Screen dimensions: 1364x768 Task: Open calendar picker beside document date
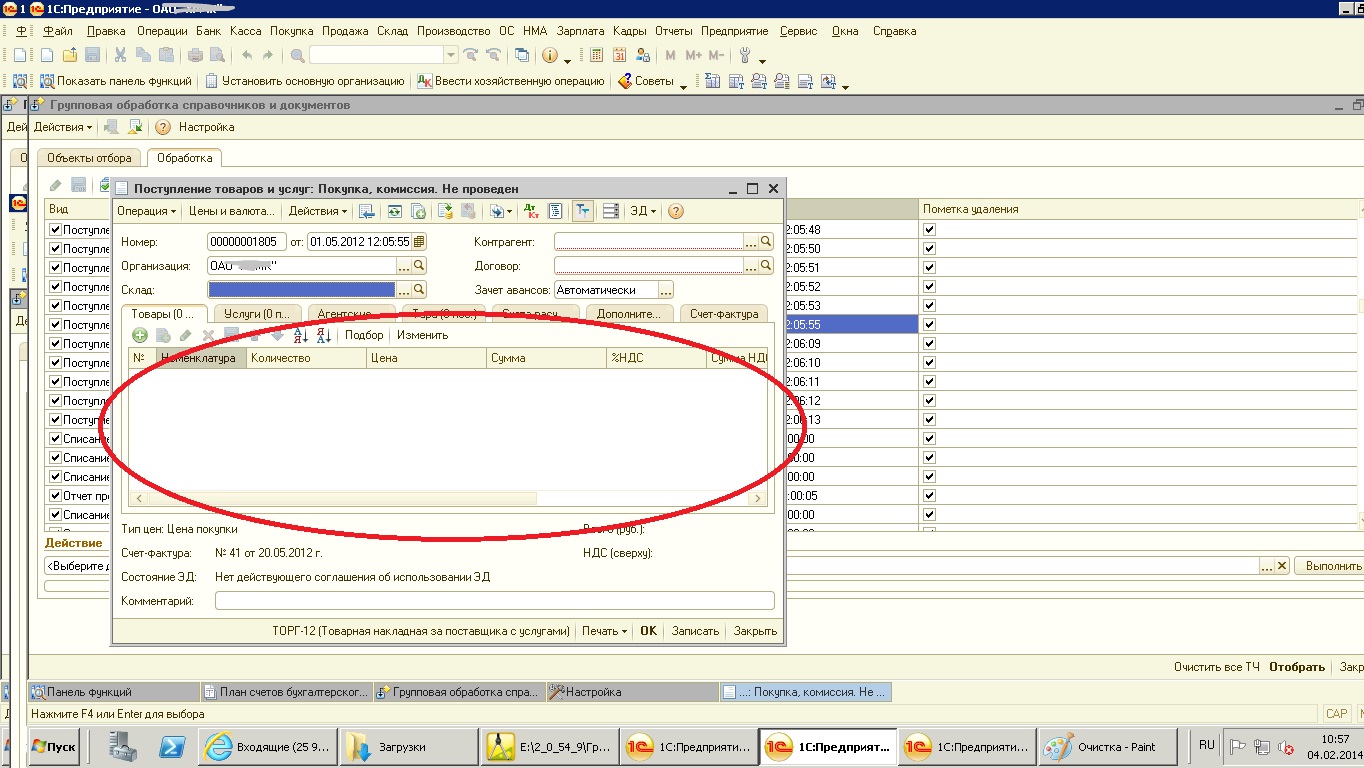coord(419,241)
